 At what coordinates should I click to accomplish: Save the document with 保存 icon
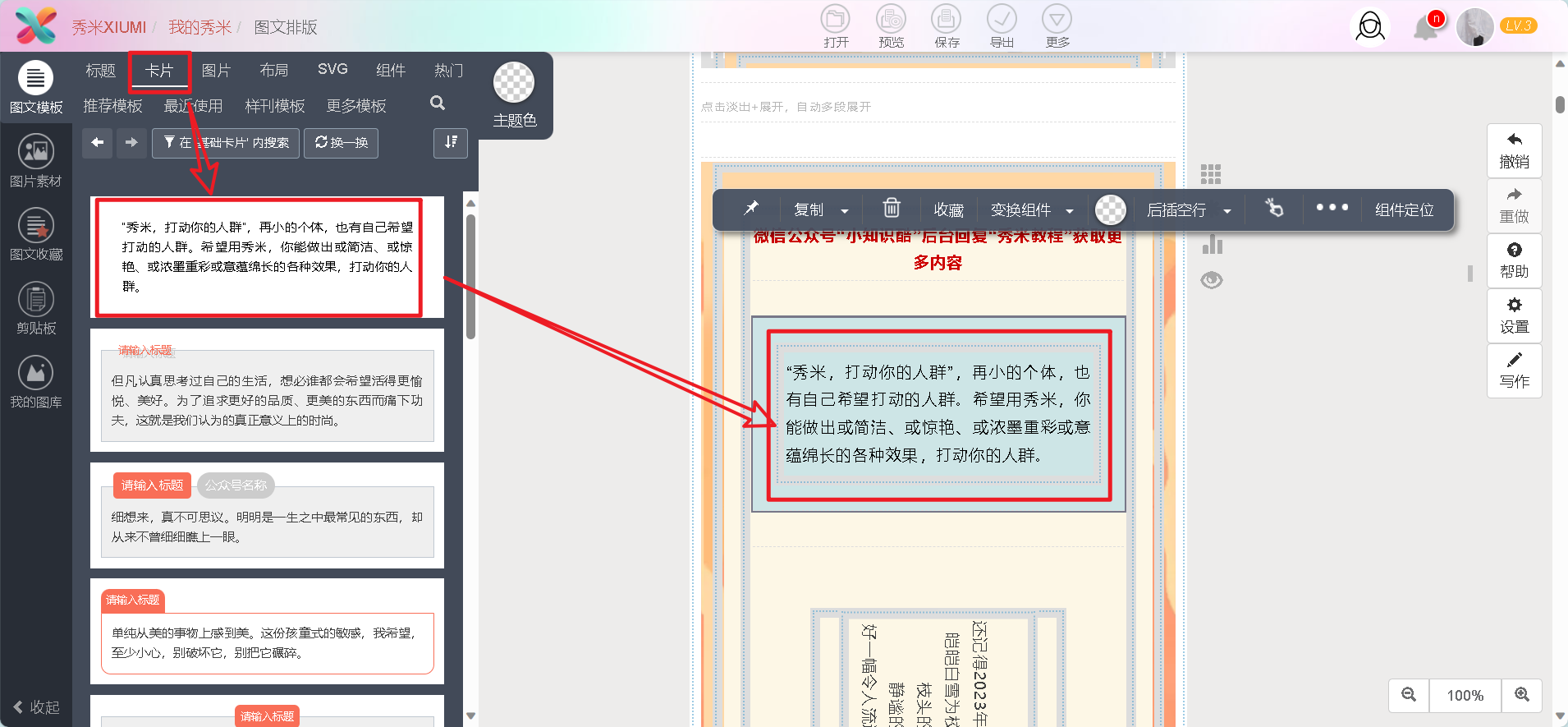[x=947, y=26]
